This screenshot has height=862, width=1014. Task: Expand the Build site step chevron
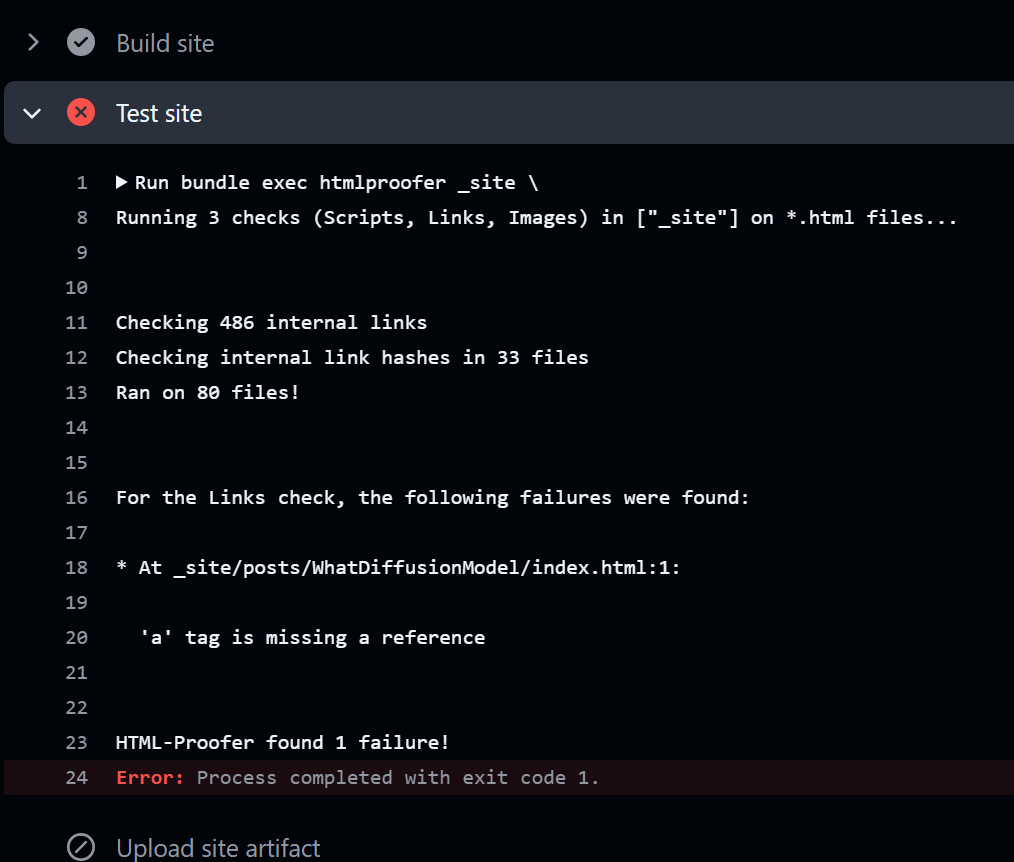(33, 43)
